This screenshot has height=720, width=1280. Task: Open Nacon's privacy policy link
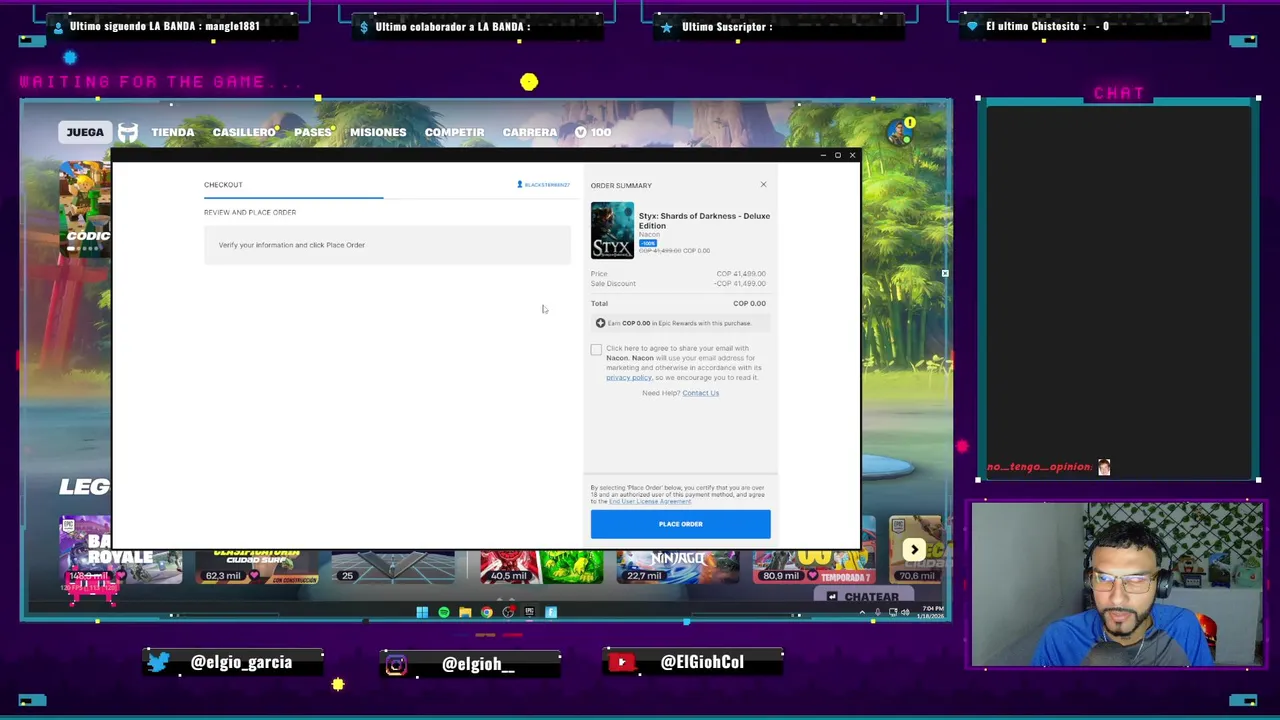pos(628,377)
